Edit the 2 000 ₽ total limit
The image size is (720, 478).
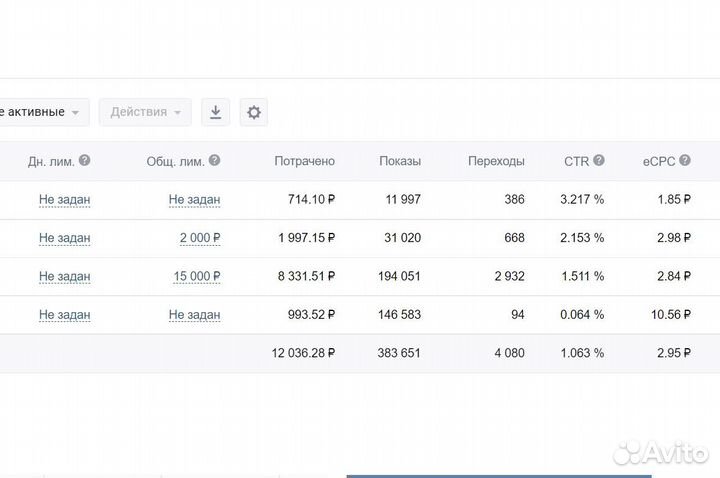pyautogui.click(x=199, y=238)
